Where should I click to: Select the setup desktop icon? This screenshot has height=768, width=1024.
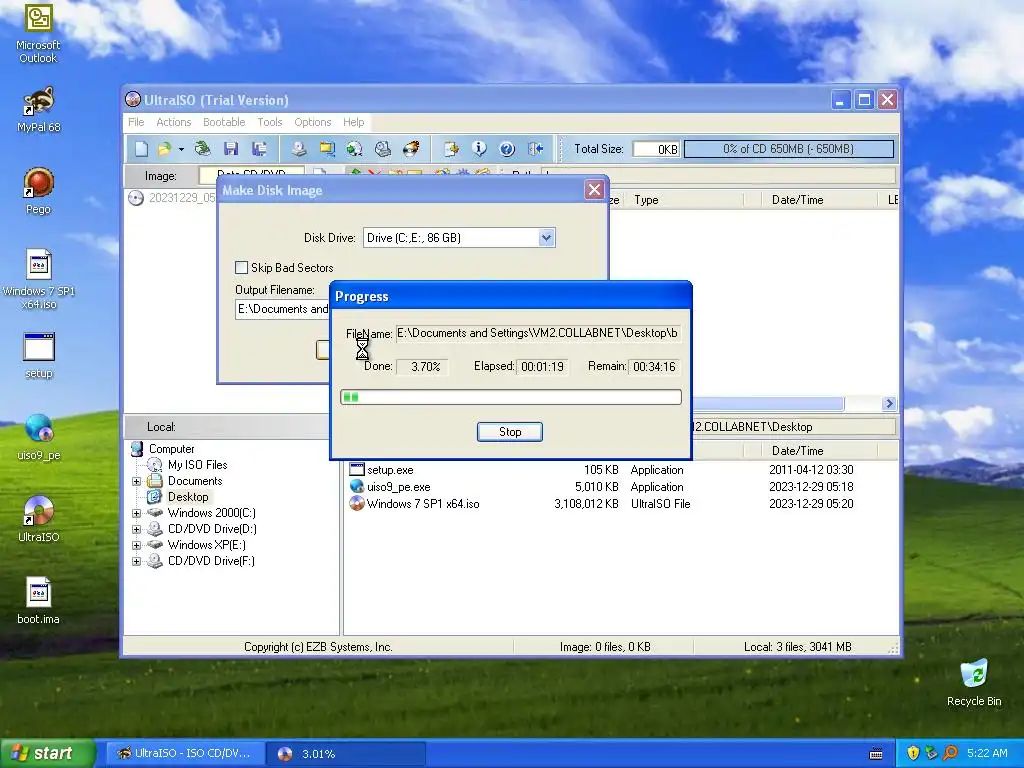tap(38, 356)
